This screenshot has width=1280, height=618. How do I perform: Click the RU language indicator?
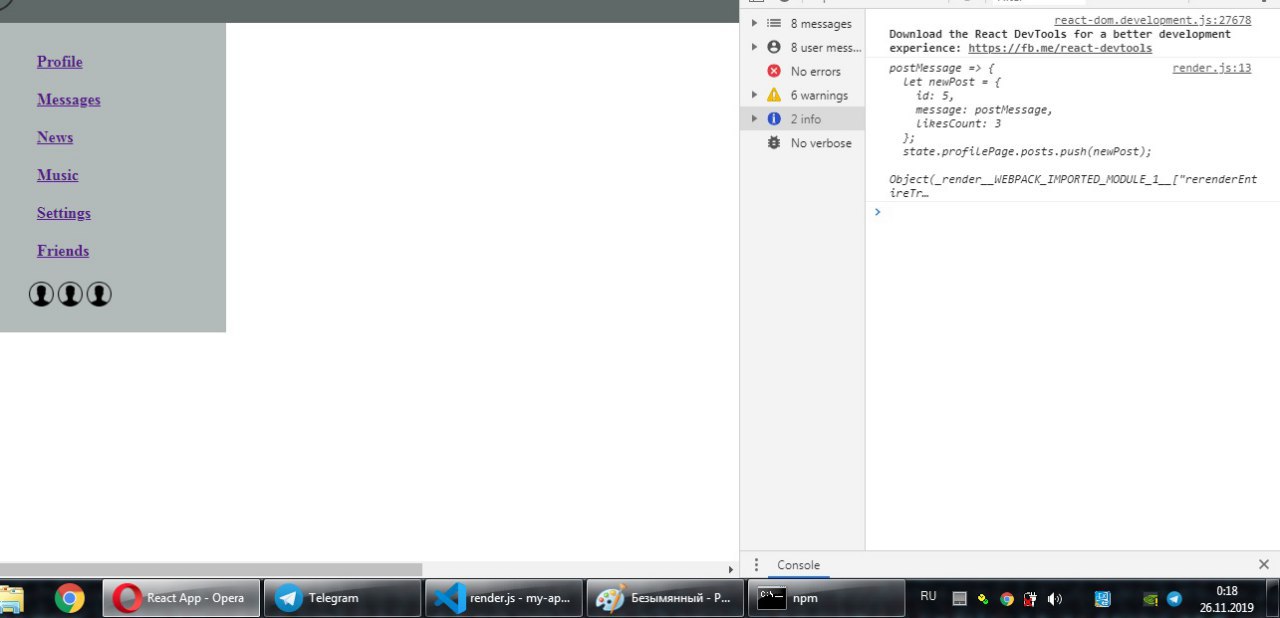(928, 596)
